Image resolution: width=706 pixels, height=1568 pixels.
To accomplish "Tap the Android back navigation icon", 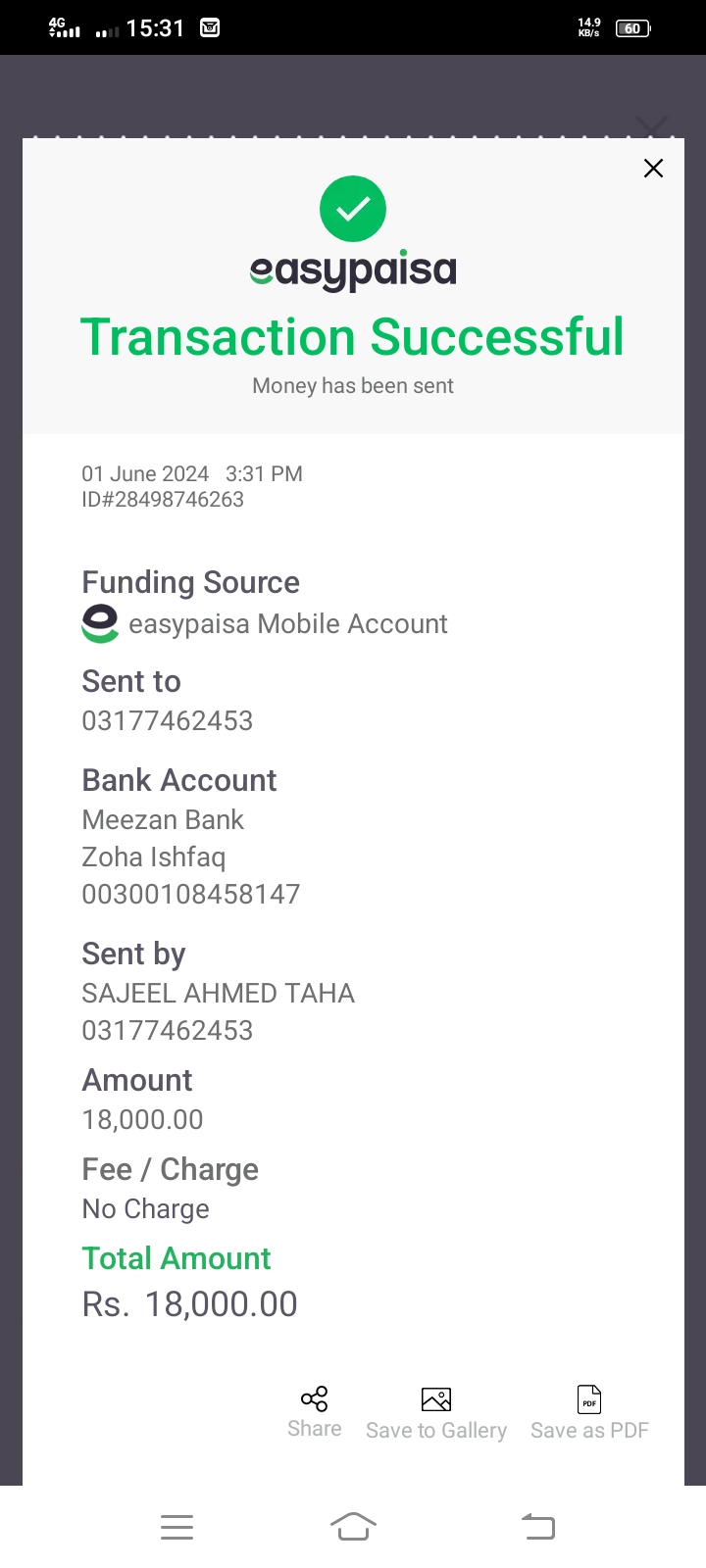I will click(537, 1527).
